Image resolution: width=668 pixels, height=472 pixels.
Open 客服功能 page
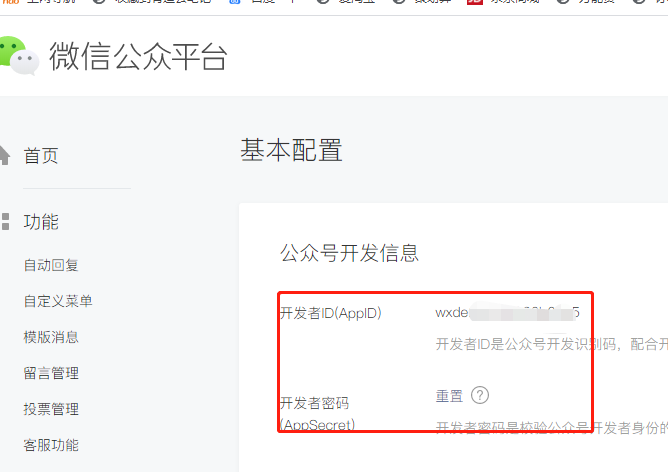51,445
